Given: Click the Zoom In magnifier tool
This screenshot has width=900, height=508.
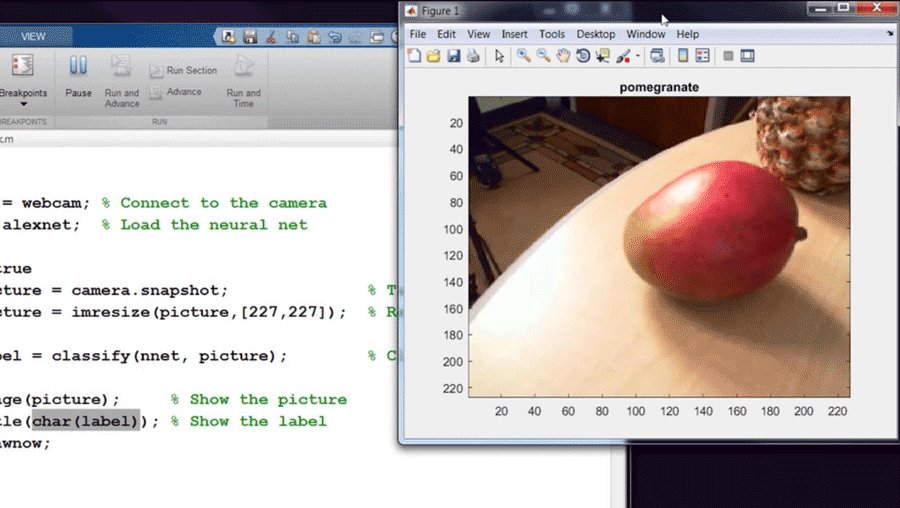Looking at the screenshot, I should [523, 56].
